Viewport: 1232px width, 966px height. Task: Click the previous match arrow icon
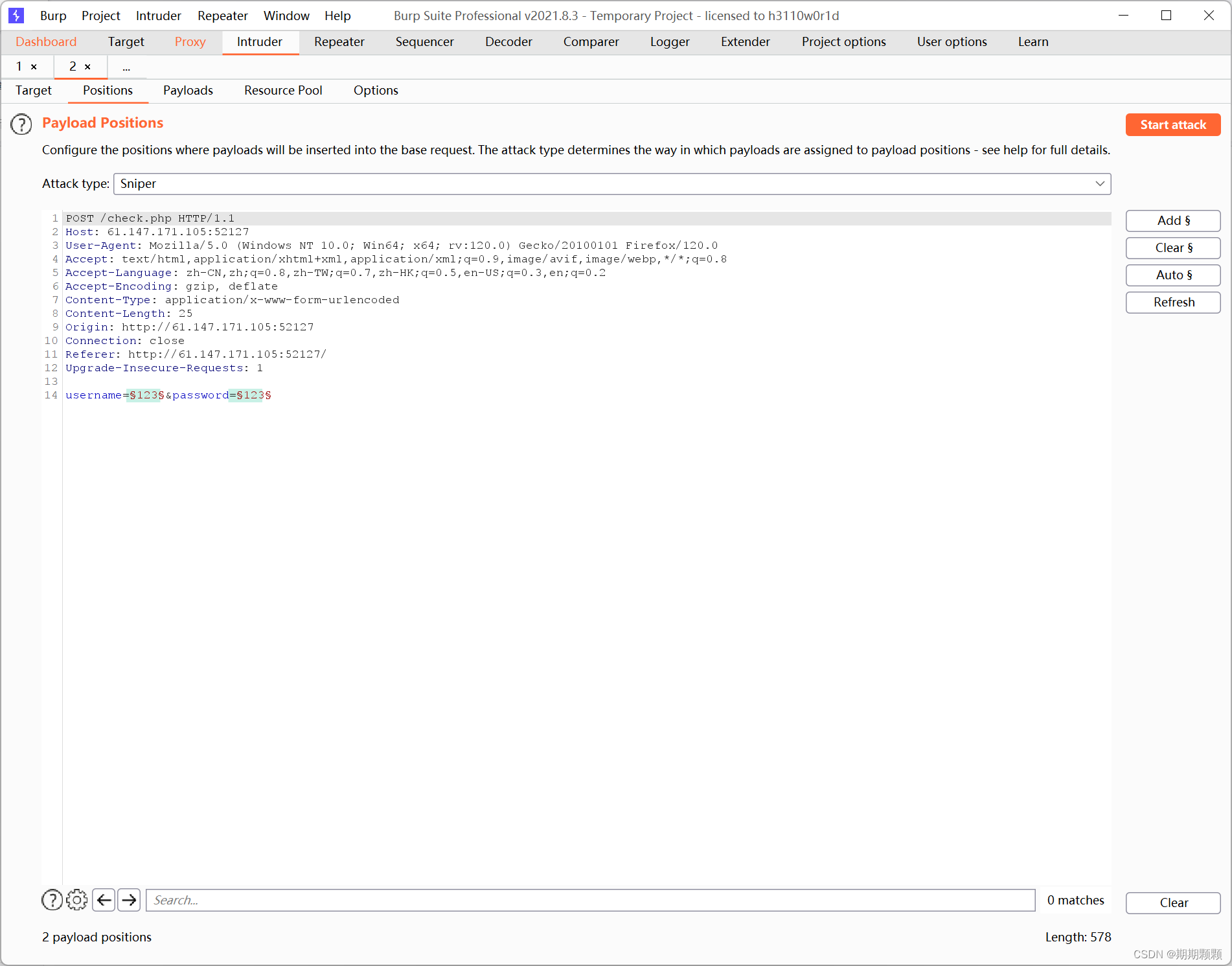104,900
